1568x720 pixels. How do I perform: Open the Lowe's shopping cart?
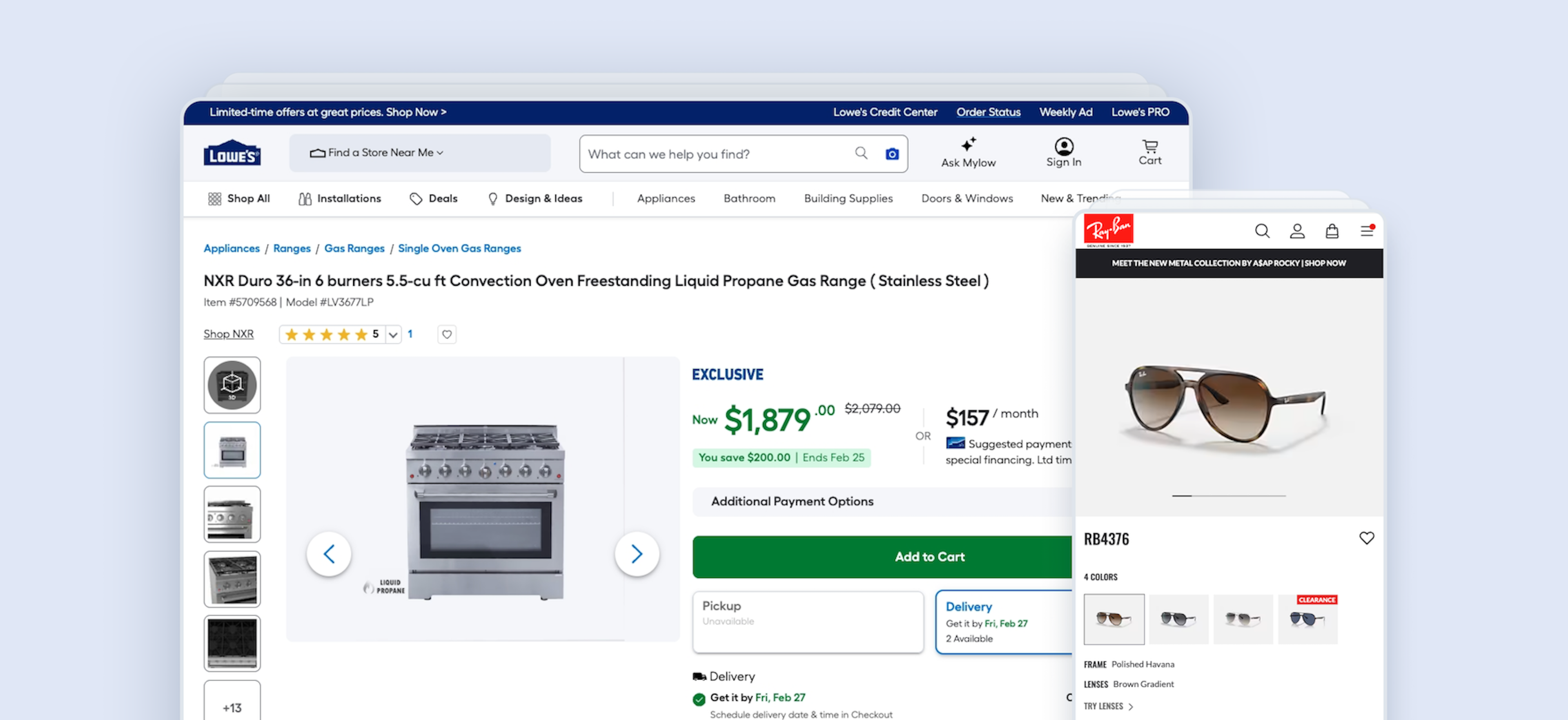tap(1150, 152)
